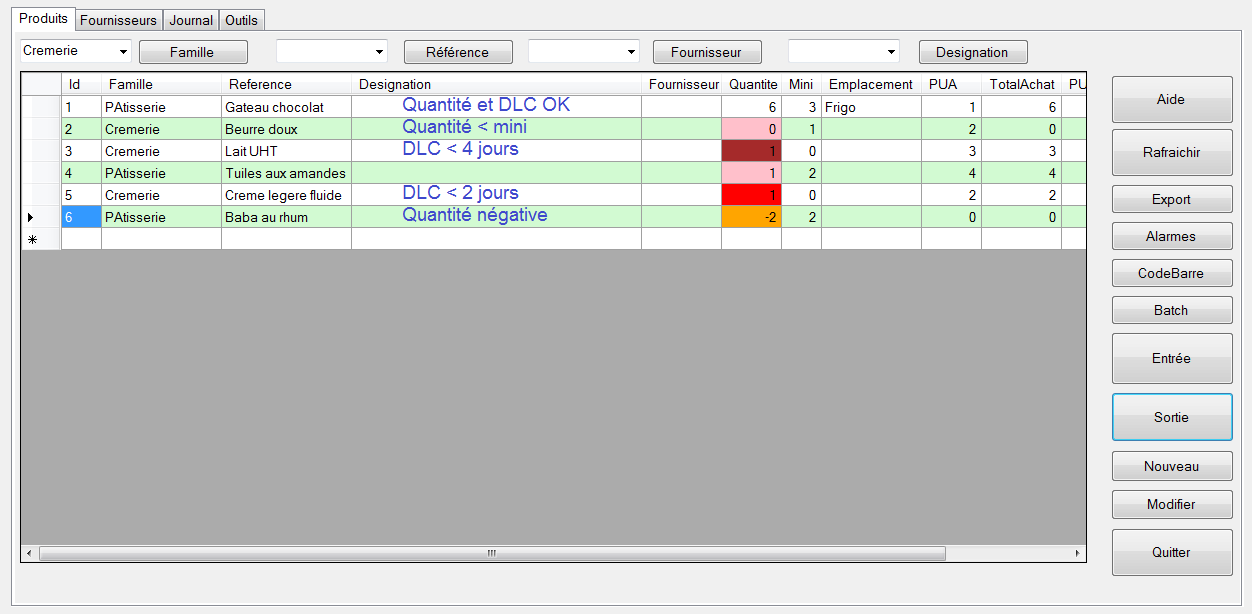Click the Emplacement column header
Image resolution: width=1252 pixels, height=614 pixels.
871,84
